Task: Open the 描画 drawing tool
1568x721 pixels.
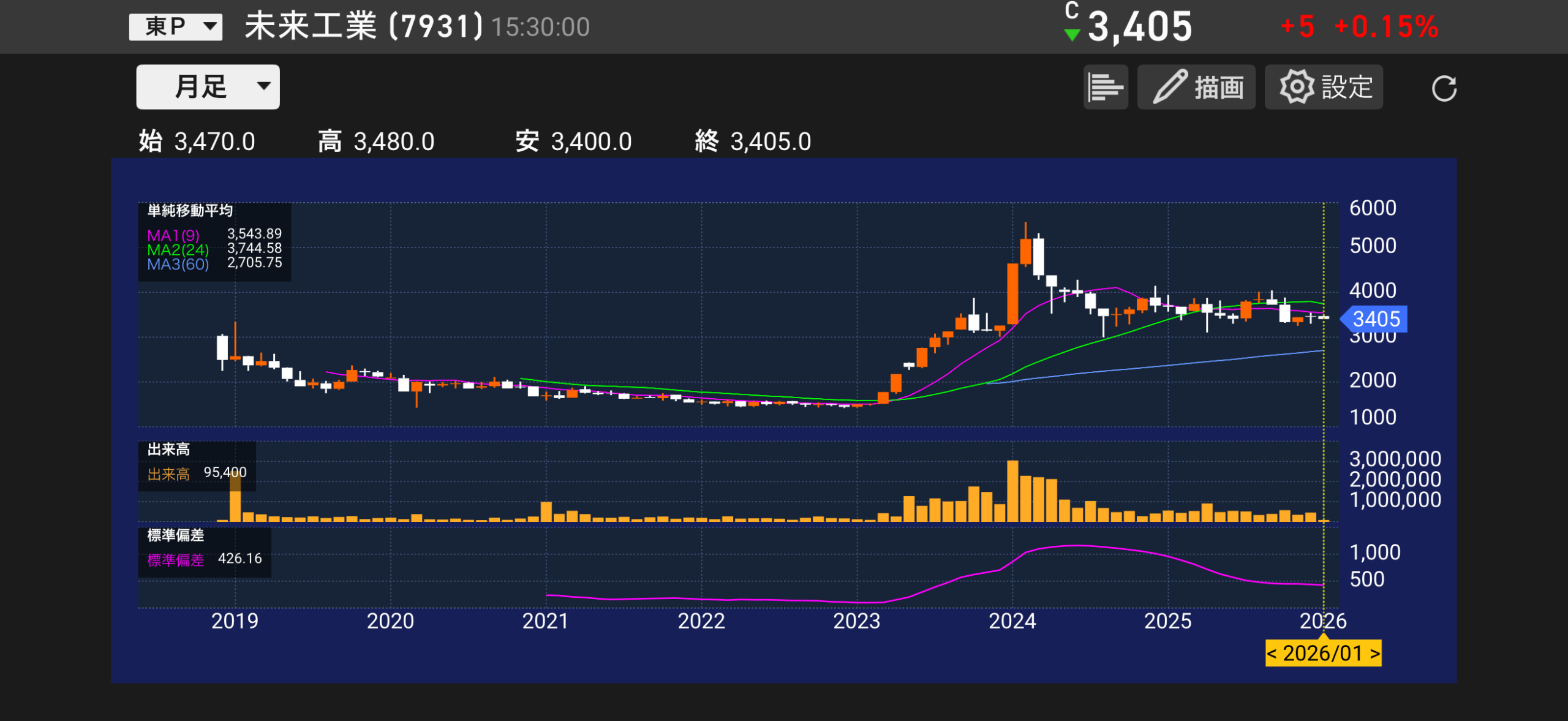Action: (x=1196, y=88)
